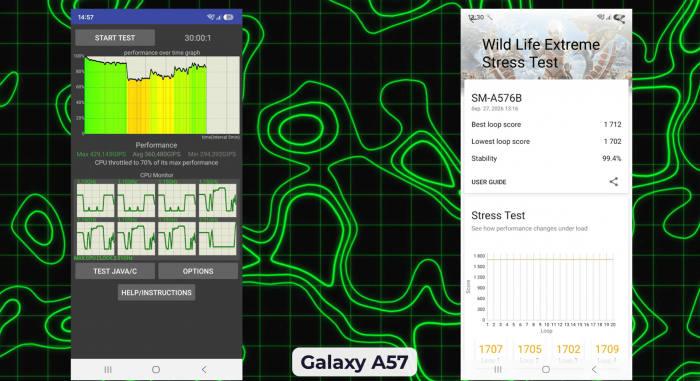
Task: Click the Best loop score value 1 712
Action: pos(612,125)
